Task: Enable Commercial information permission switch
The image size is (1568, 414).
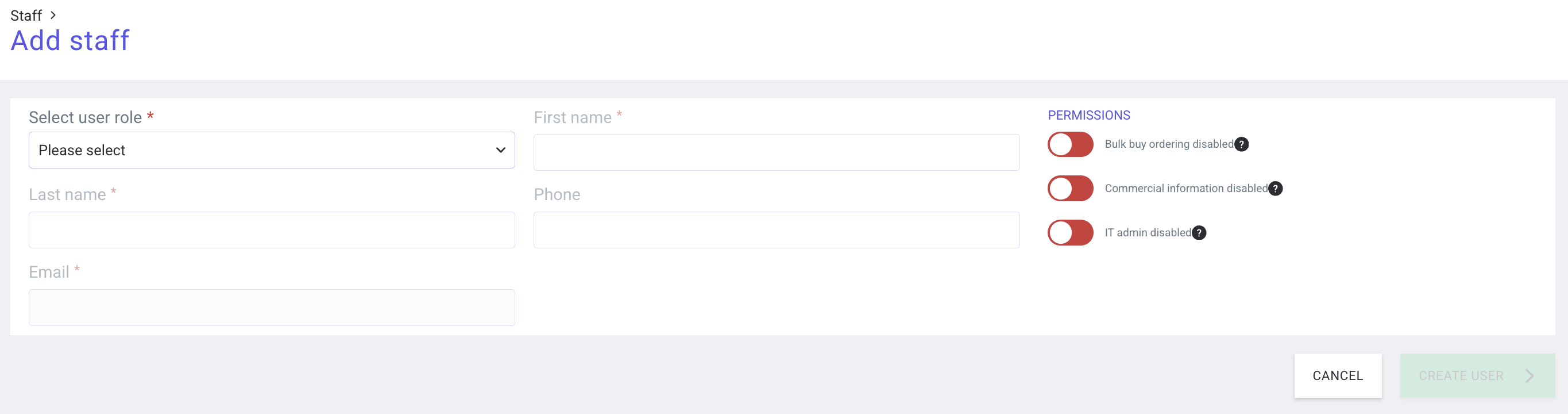Action: pos(1069,189)
